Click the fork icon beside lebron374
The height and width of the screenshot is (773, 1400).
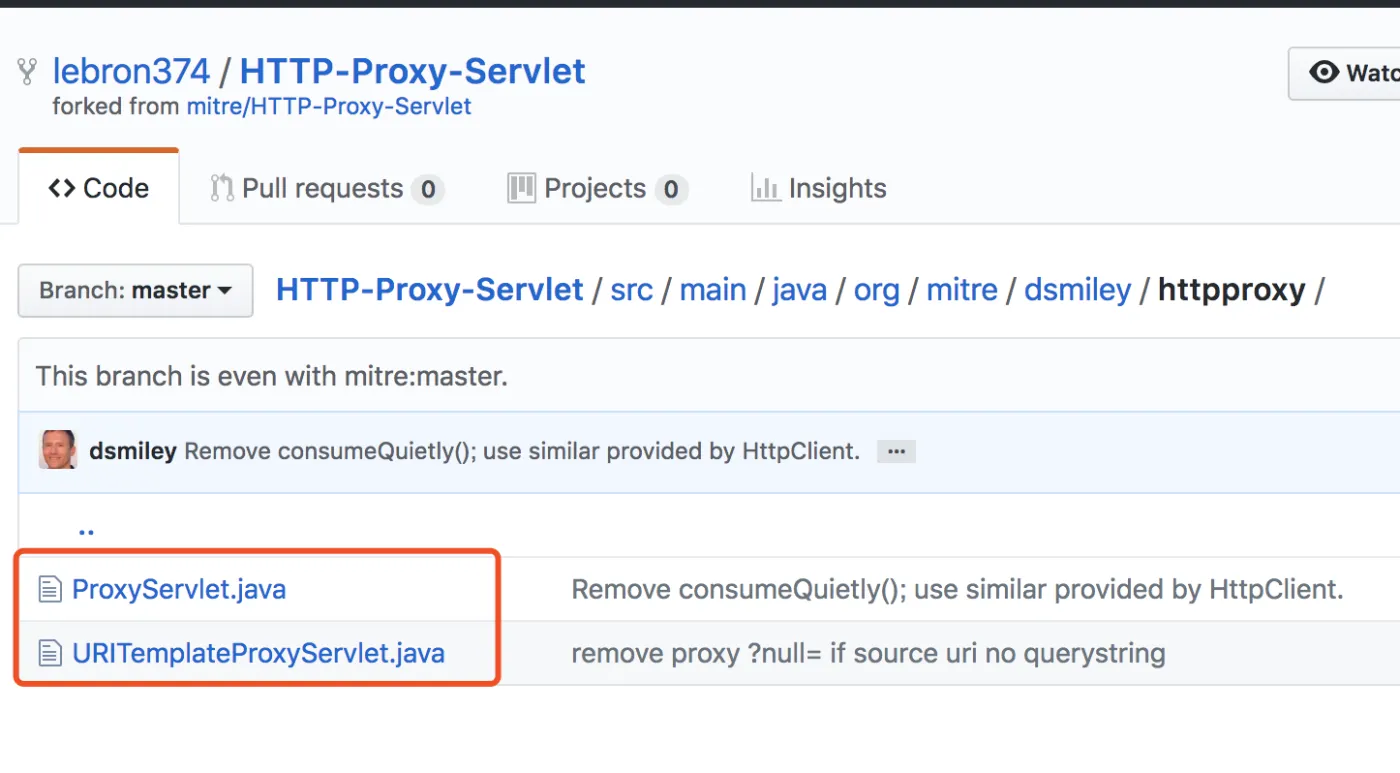pyautogui.click(x=28, y=72)
